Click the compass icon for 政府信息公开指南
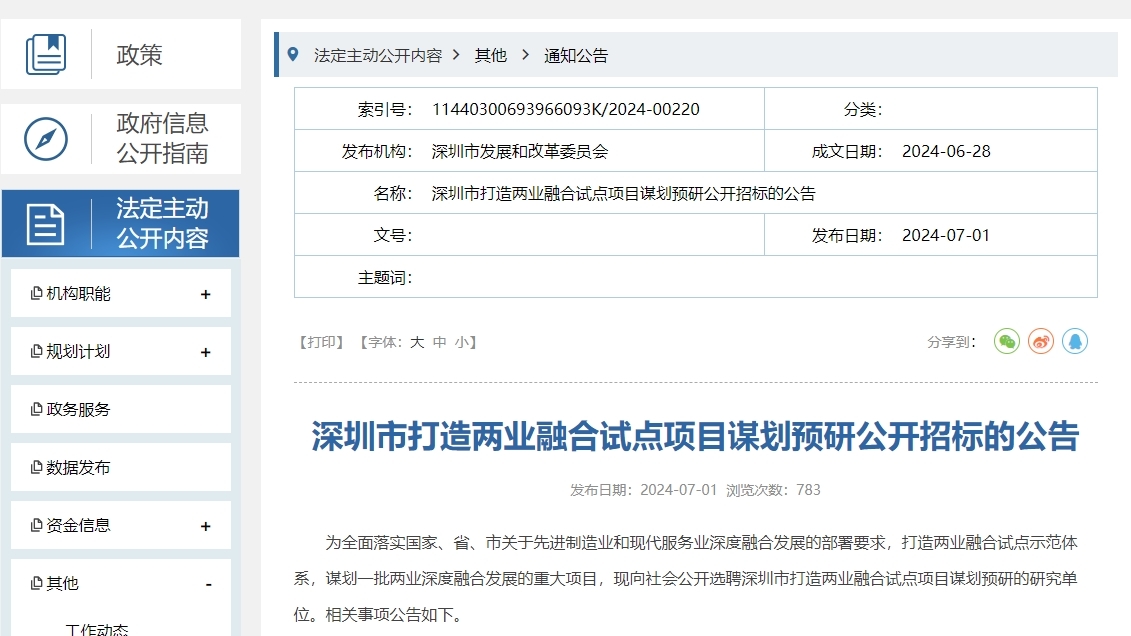 click(x=46, y=139)
